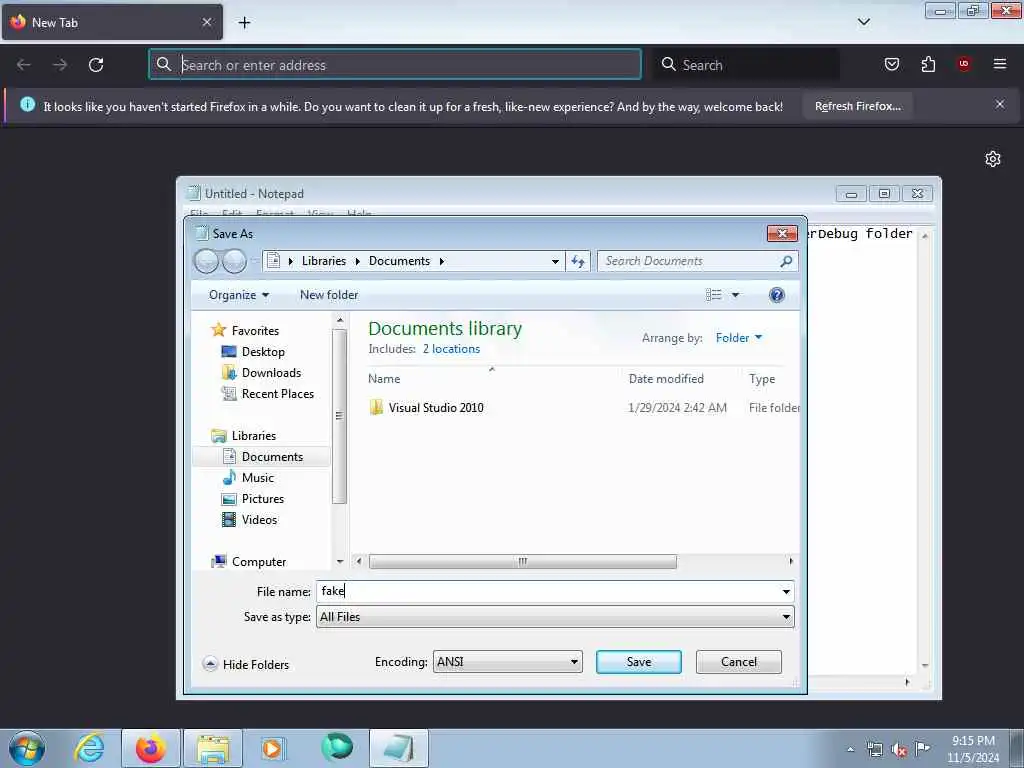Click the navigation pane scroll down arrow
The height and width of the screenshot is (768, 1024).
tap(340, 562)
